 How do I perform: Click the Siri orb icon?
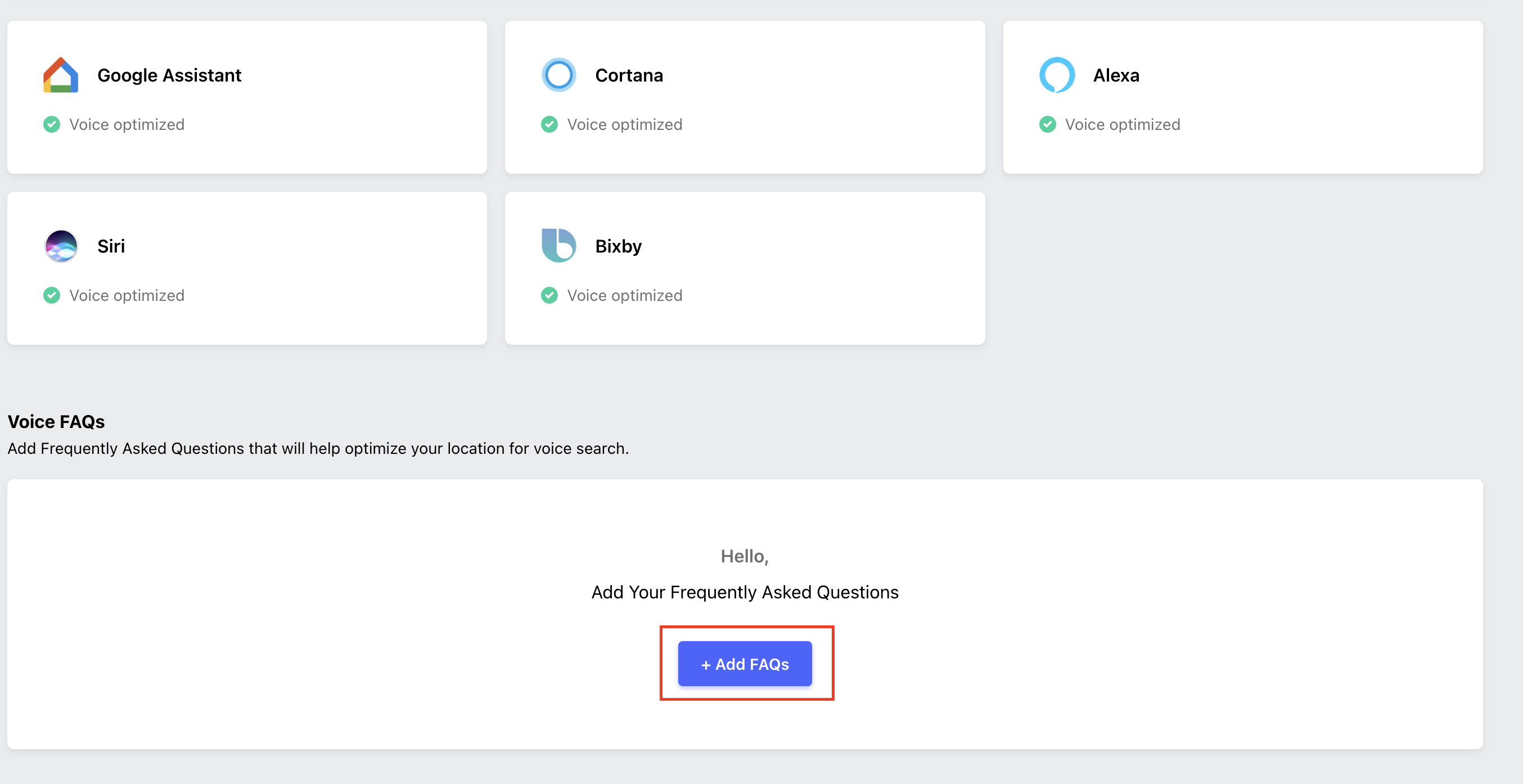60,246
